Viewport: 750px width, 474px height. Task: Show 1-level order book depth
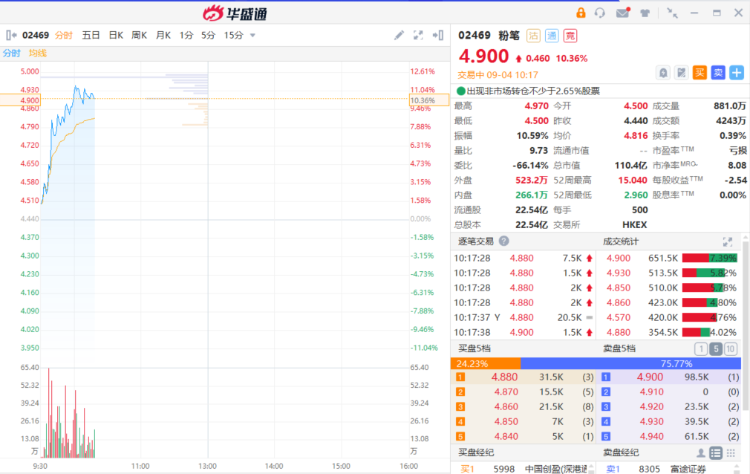(x=701, y=349)
